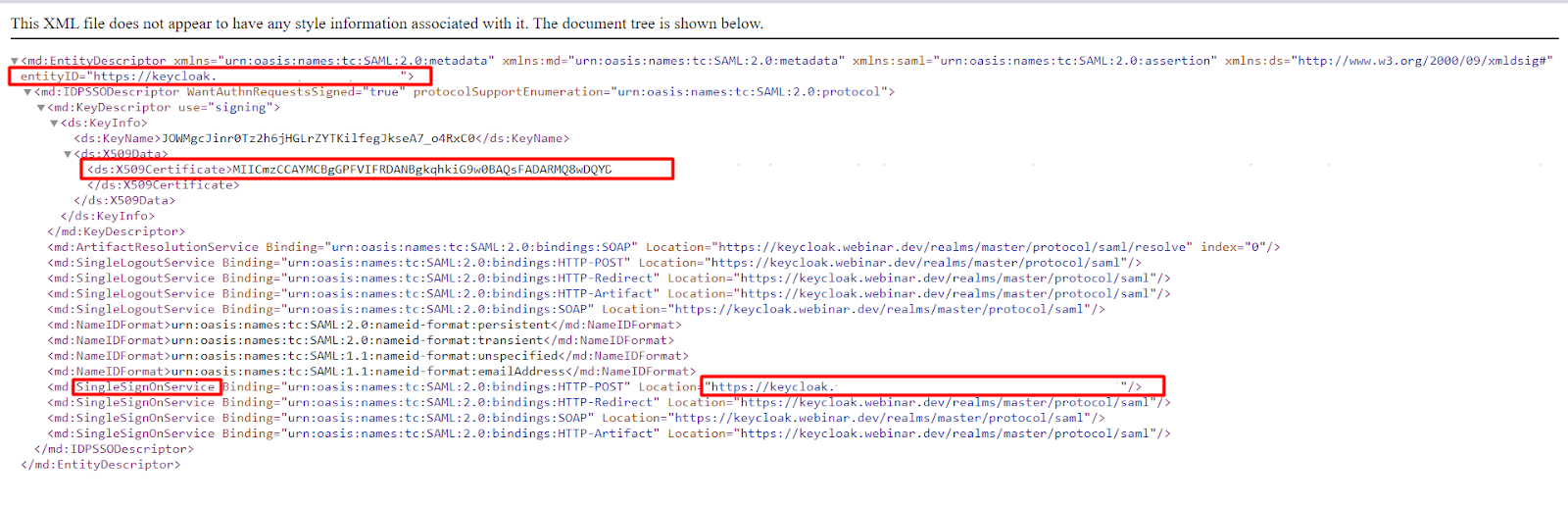
Task: Click the SingleSignOnService HTTP-Artifact line
Action: (x=609, y=433)
